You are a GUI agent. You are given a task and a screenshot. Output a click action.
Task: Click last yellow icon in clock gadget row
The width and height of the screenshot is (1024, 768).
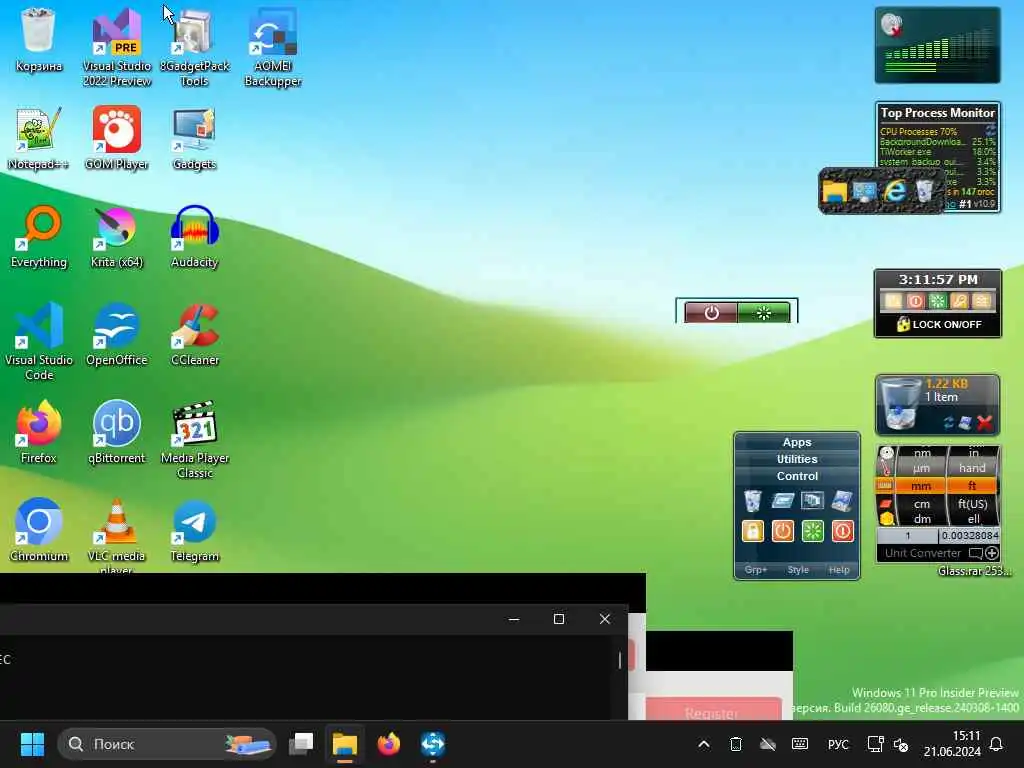[982, 301]
